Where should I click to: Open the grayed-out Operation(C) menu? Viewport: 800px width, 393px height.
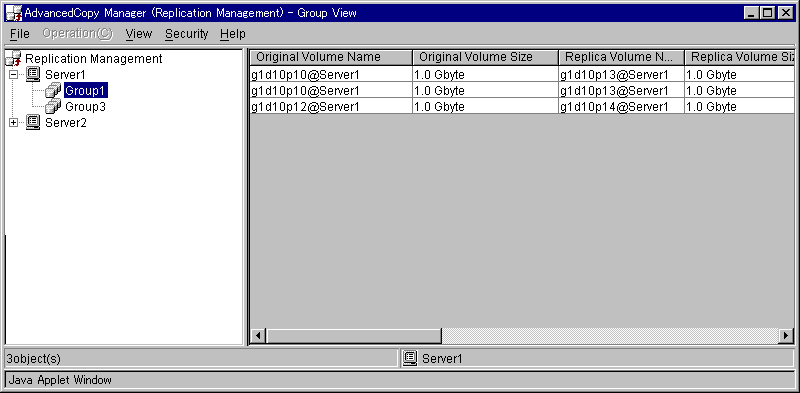78,34
